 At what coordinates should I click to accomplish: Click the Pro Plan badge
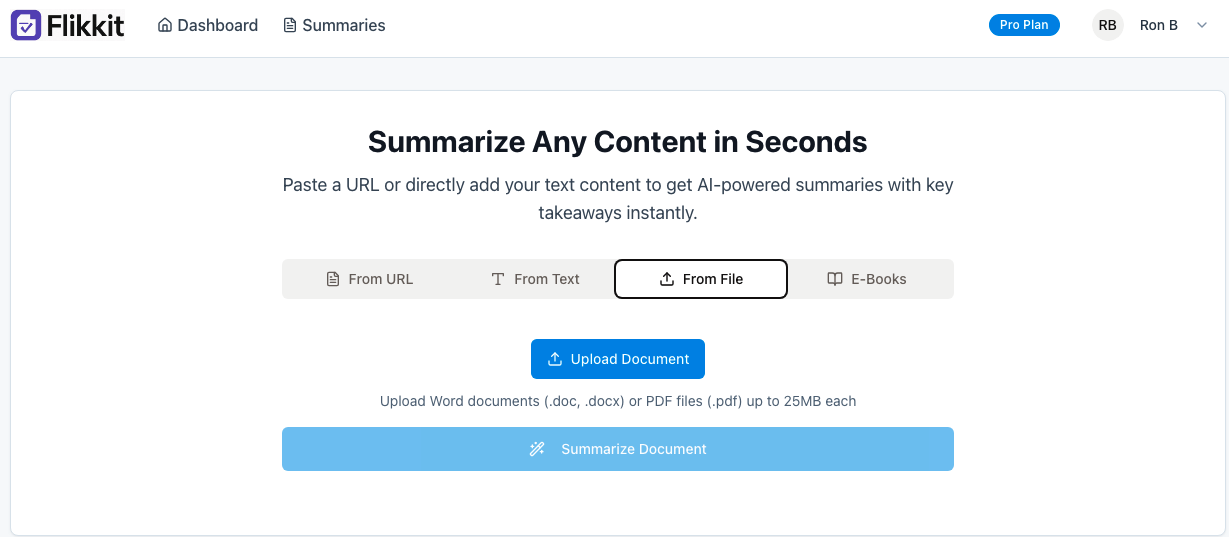click(x=1024, y=25)
